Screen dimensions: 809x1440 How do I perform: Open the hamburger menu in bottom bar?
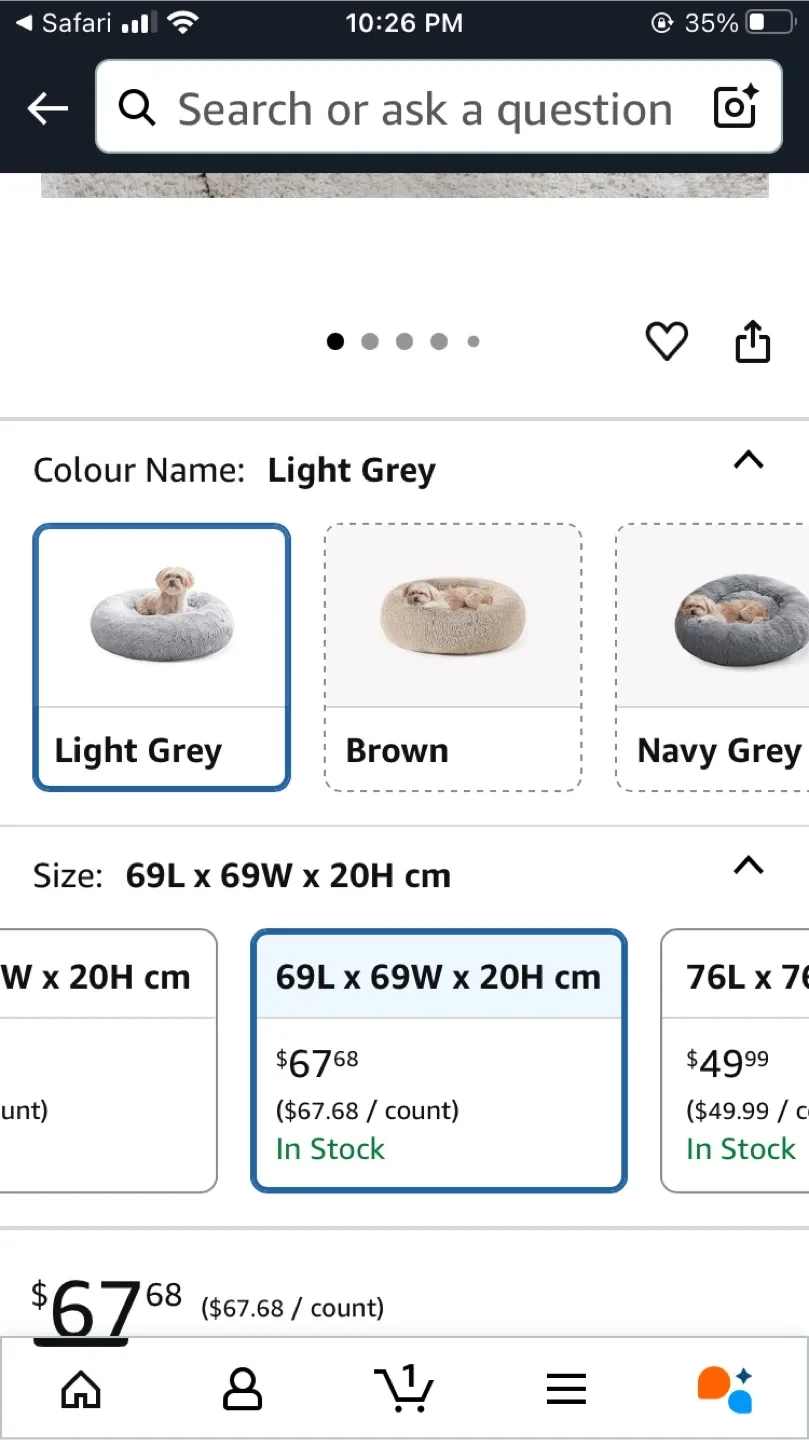(x=566, y=1387)
